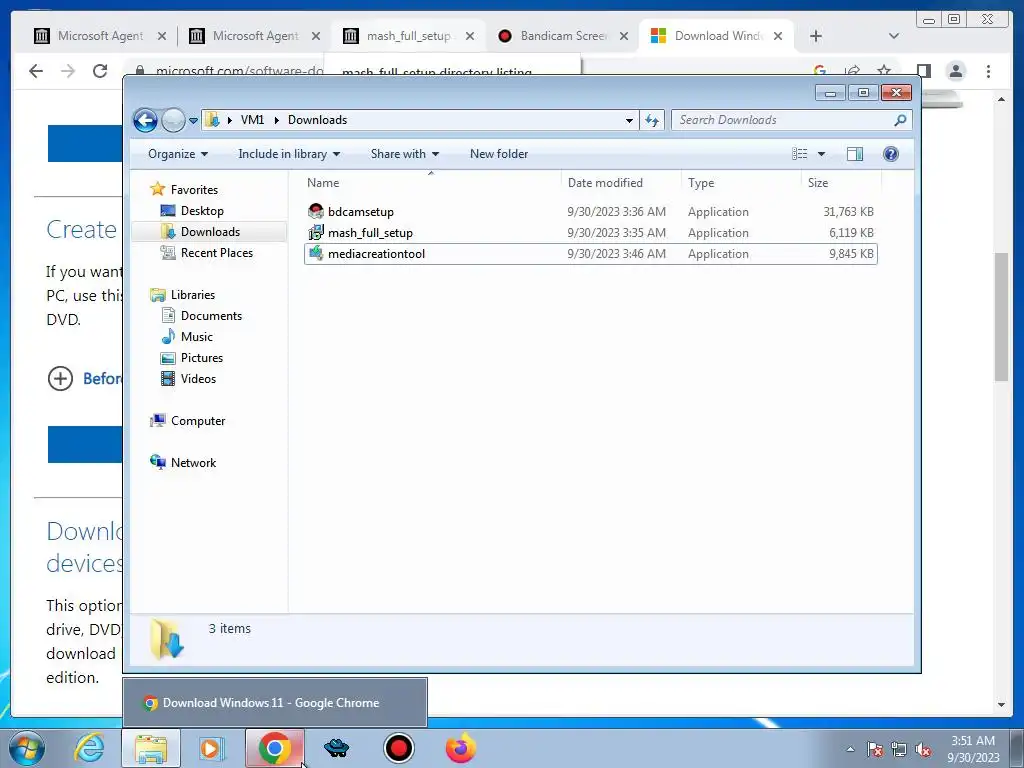Open Pictures library
This screenshot has width=1024, height=768.
coord(202,358)
